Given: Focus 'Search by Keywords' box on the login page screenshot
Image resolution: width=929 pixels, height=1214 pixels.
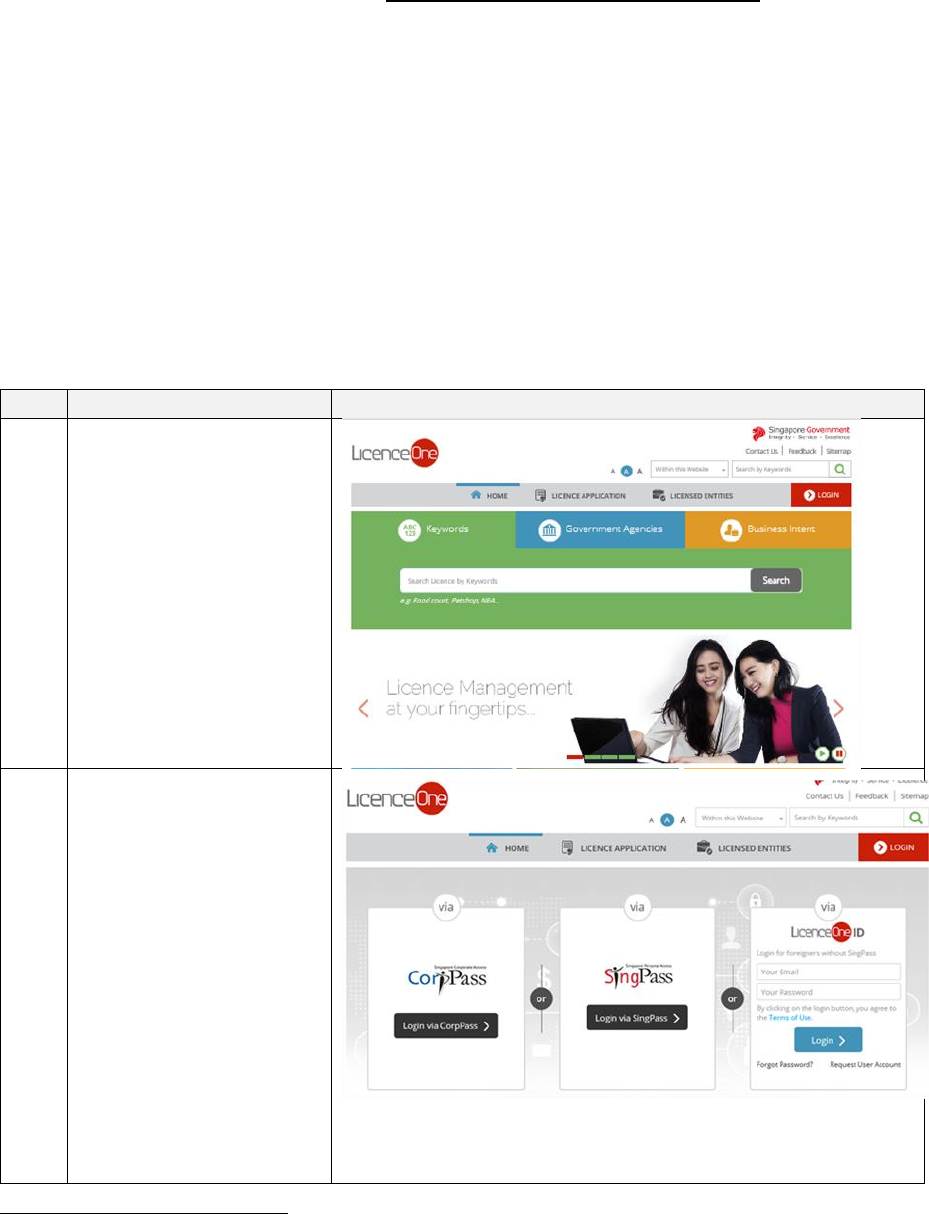Looking at the screenshot, I should tap(847, 818).
